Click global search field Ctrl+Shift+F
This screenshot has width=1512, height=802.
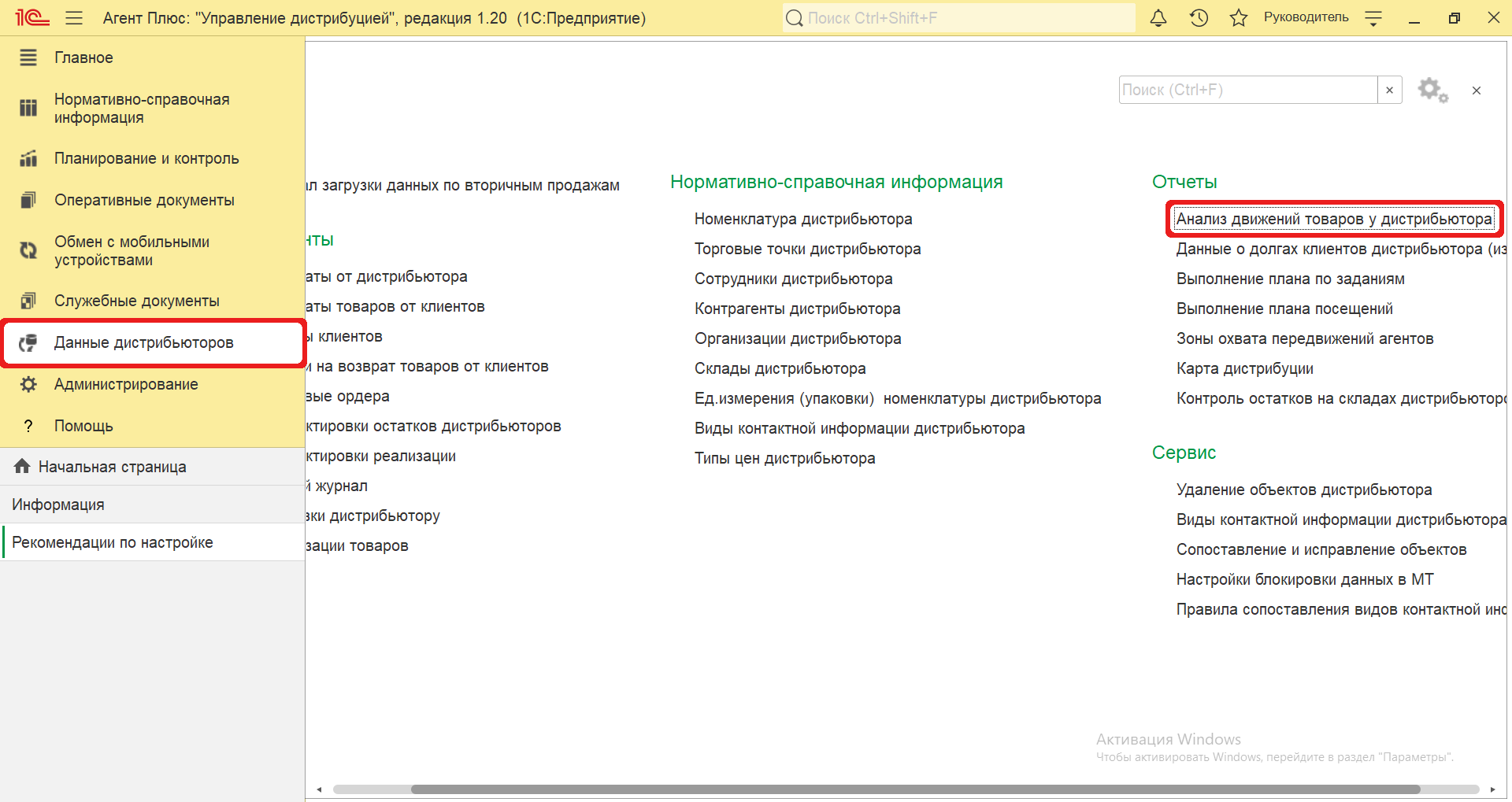tap(959, 17)
